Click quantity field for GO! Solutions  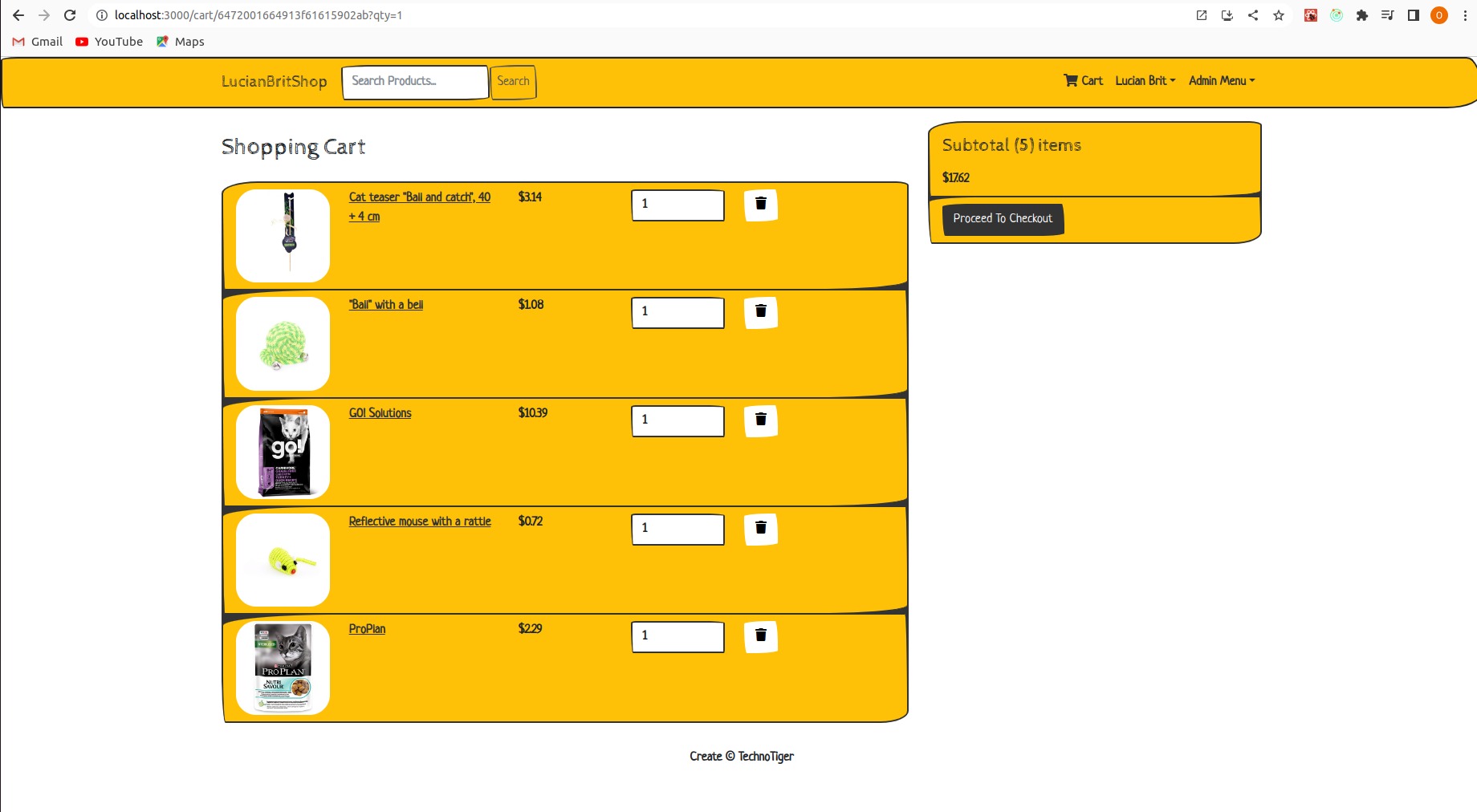pyautogui.click(x=677, y=420)
